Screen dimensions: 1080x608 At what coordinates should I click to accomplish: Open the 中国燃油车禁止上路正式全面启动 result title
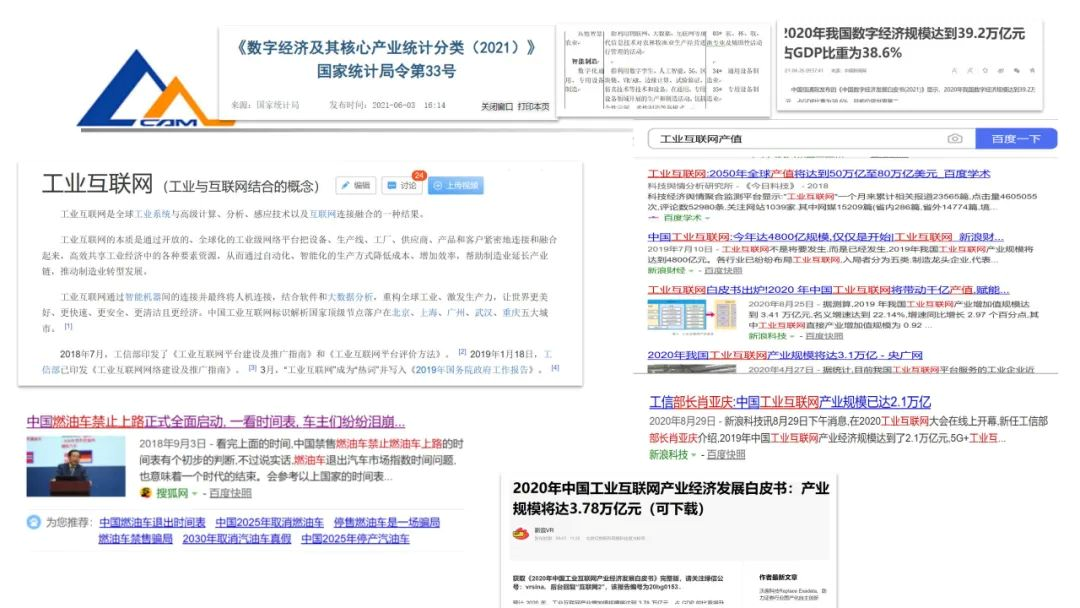coord(216,421)
